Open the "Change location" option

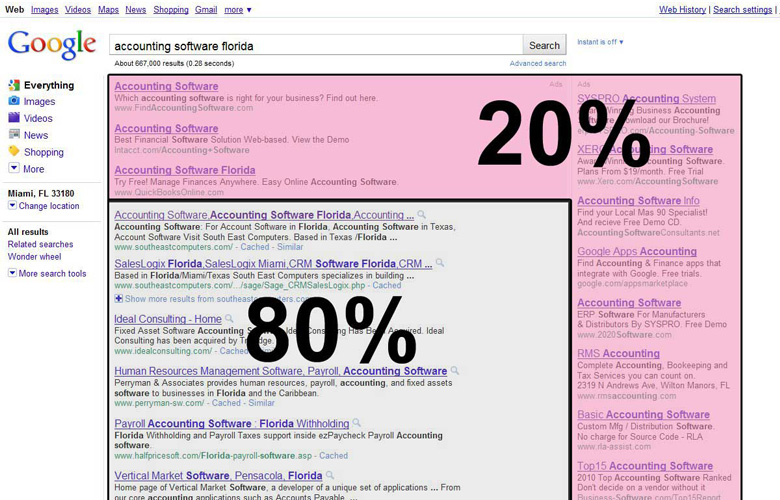[x=43, y=206]
